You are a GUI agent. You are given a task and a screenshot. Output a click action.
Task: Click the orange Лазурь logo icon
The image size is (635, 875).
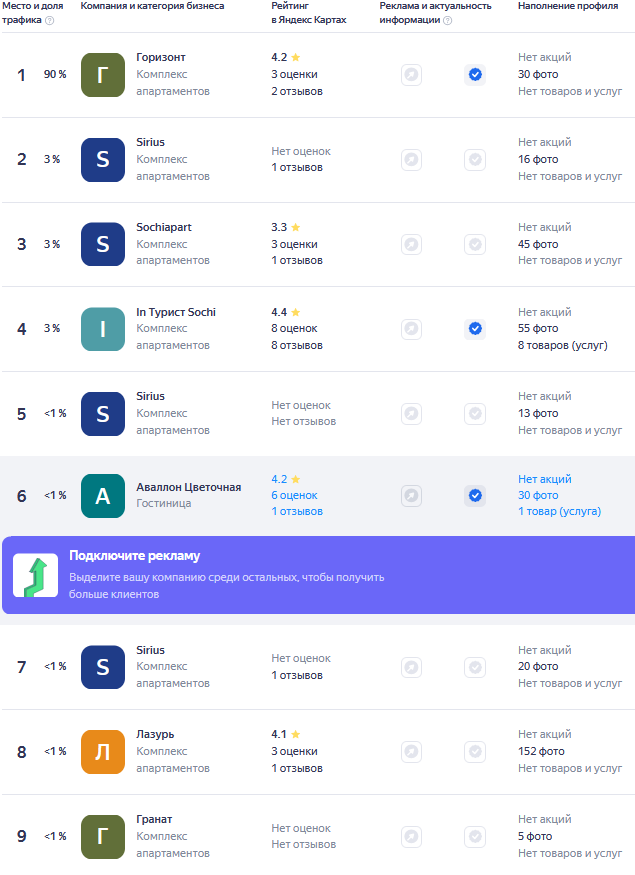103,752
